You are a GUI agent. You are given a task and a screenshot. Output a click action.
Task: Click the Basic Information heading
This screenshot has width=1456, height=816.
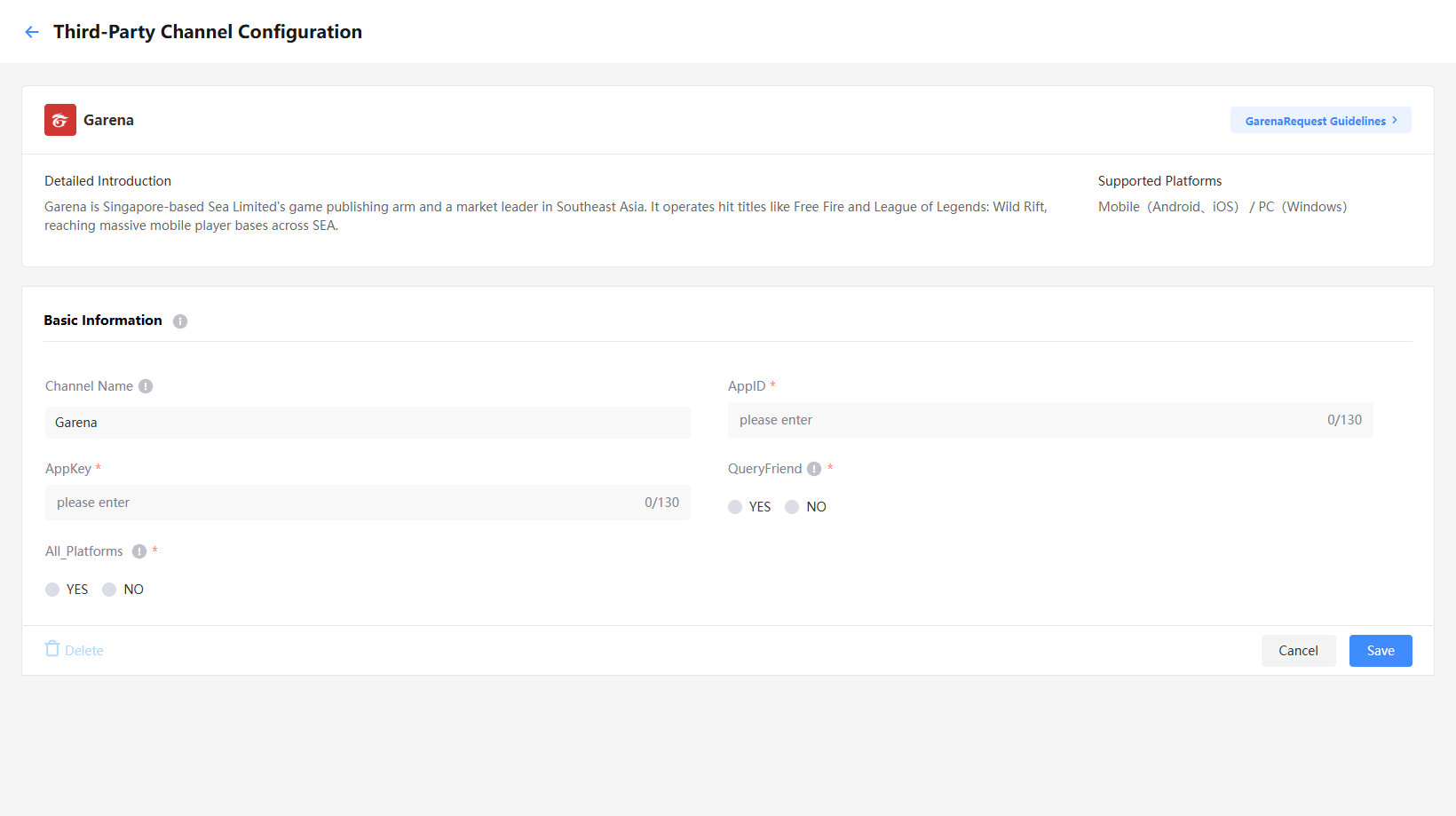coord(103,321)
